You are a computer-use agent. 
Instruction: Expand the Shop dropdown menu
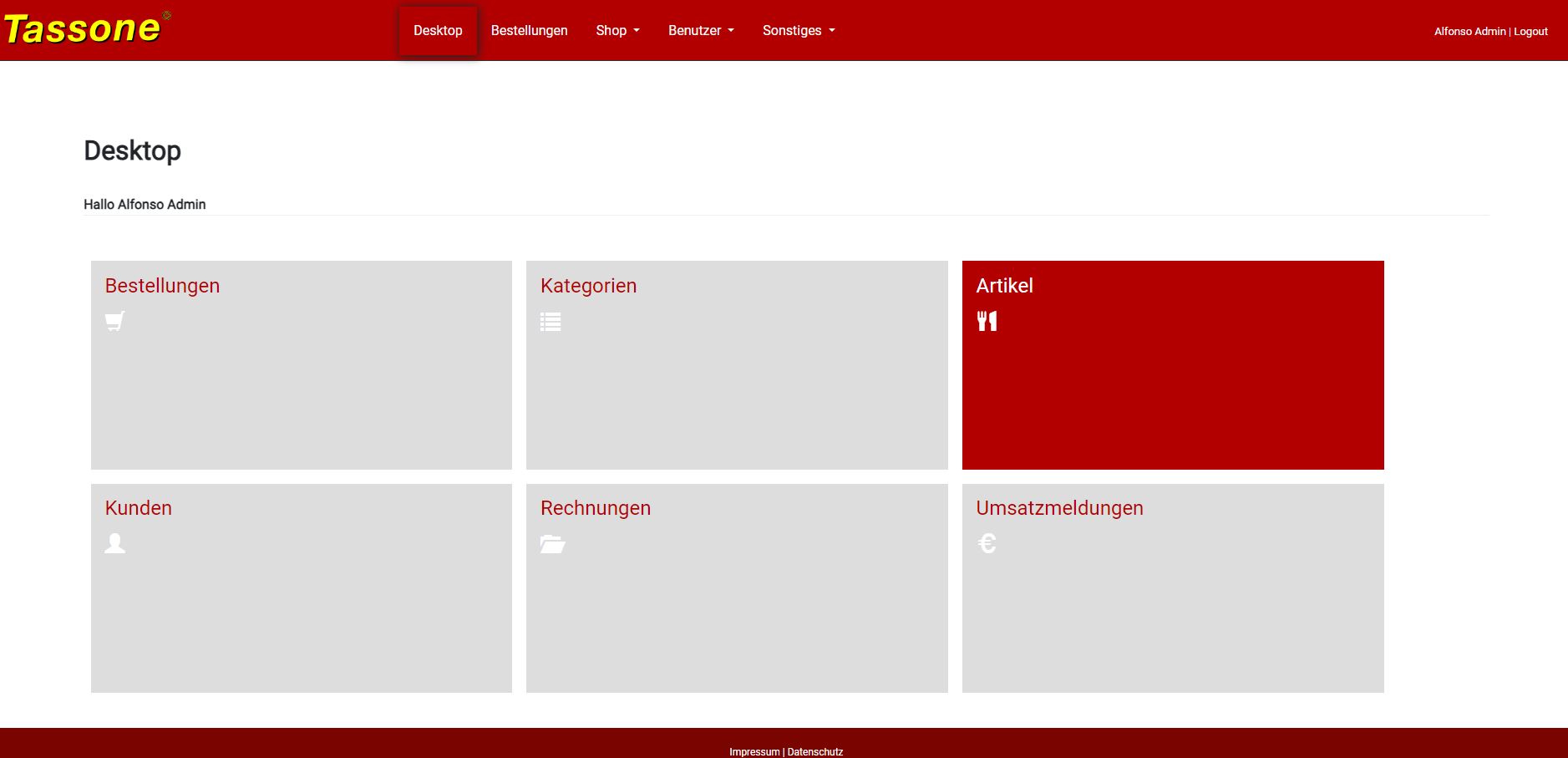pyautogui.click(x=617, y=31)
